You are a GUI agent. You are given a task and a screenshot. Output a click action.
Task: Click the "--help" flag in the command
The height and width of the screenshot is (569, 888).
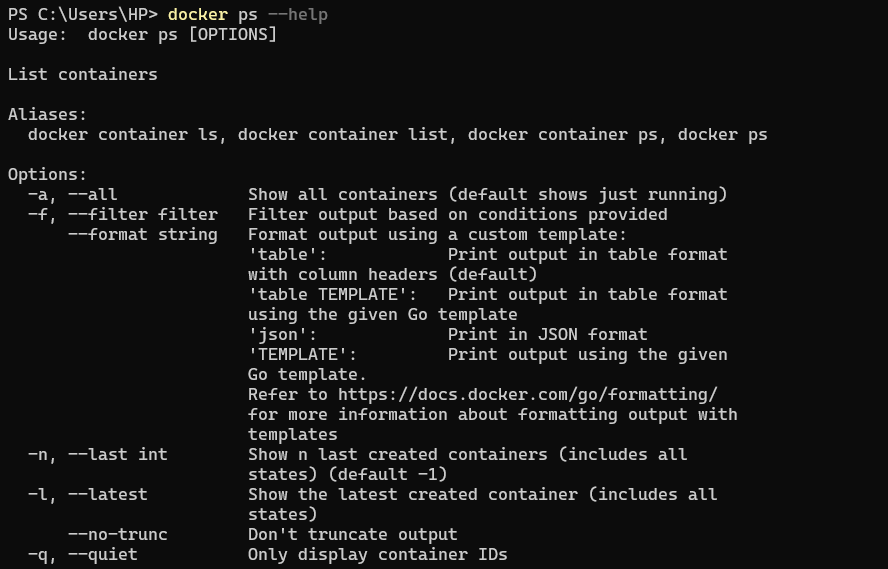[297, 14]
